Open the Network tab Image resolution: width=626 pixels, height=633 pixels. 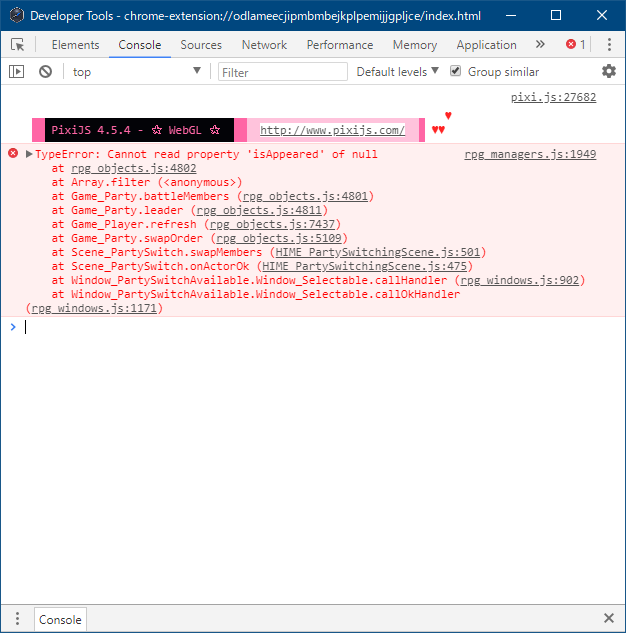(x=264, y=45)
